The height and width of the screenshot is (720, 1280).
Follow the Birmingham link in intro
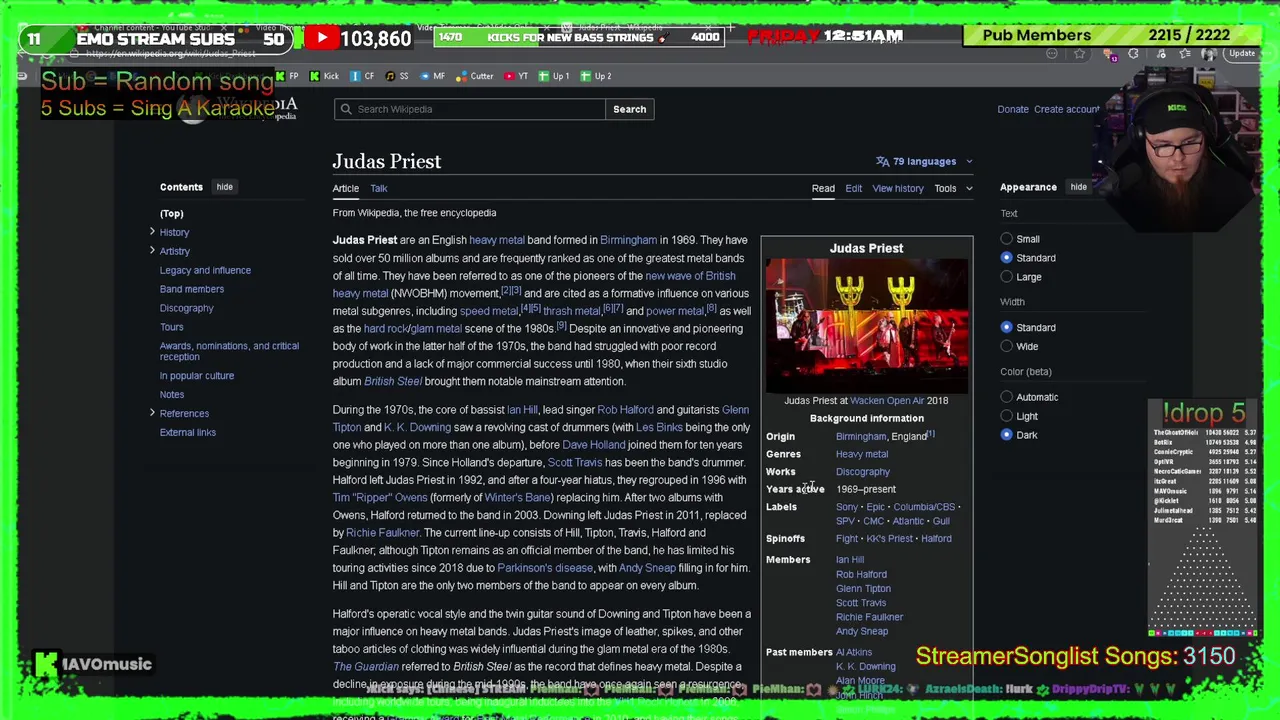[x=629, y=240]
